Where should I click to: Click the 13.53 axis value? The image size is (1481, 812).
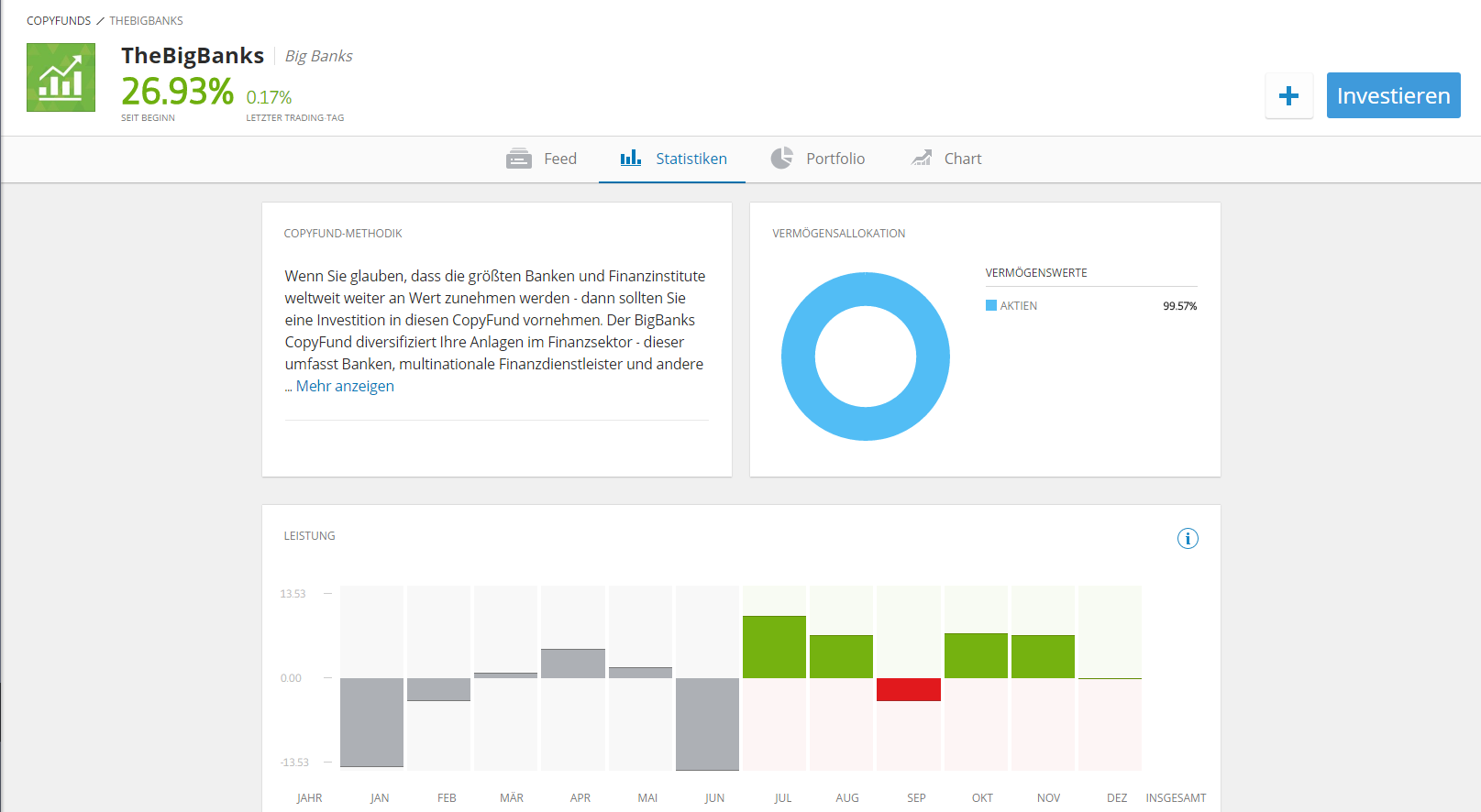pyautogui.click(x=293, y=594)
